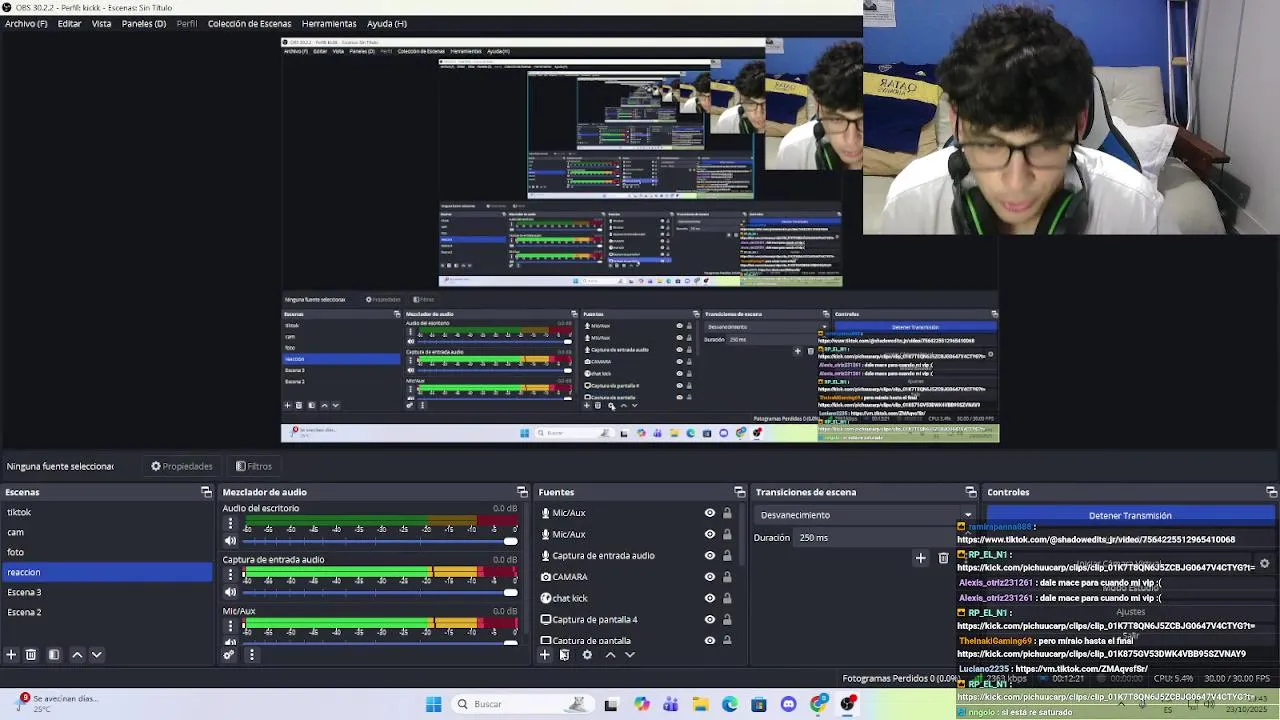Undock the Escenas panel
The image size is (1280, 720).
click(206, 492)
